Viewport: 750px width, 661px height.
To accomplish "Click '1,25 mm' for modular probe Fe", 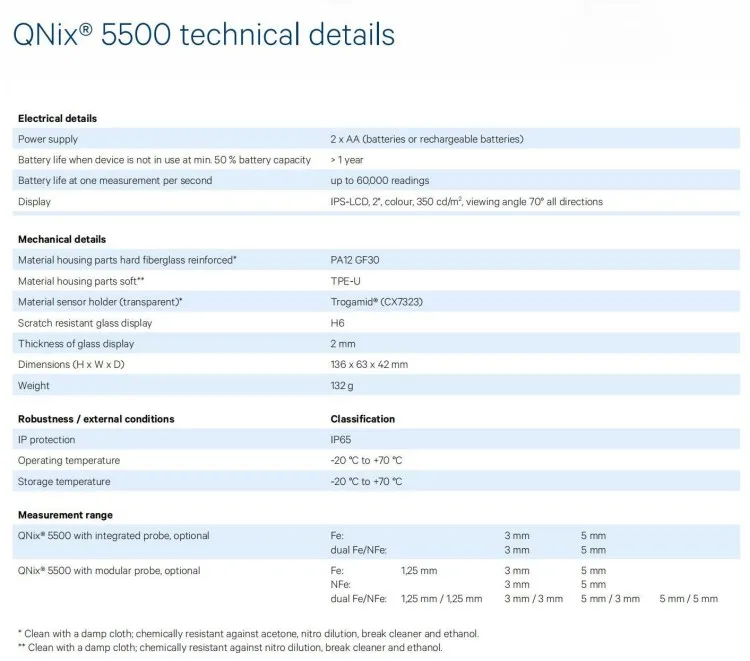I will click(x=419, y=571).
